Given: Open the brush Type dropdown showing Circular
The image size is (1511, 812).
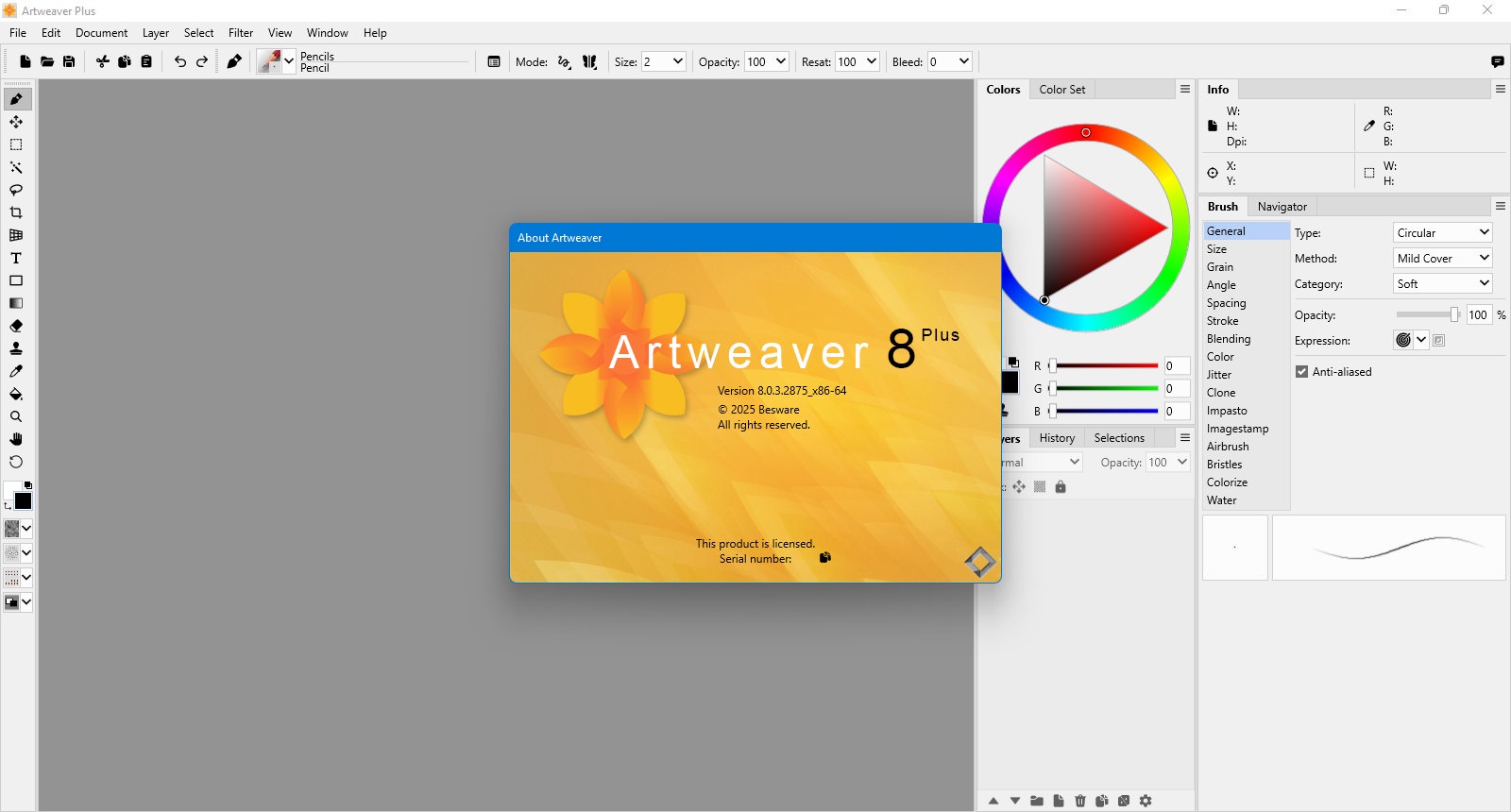Looking at the screenshot, I should [1443, 232].
